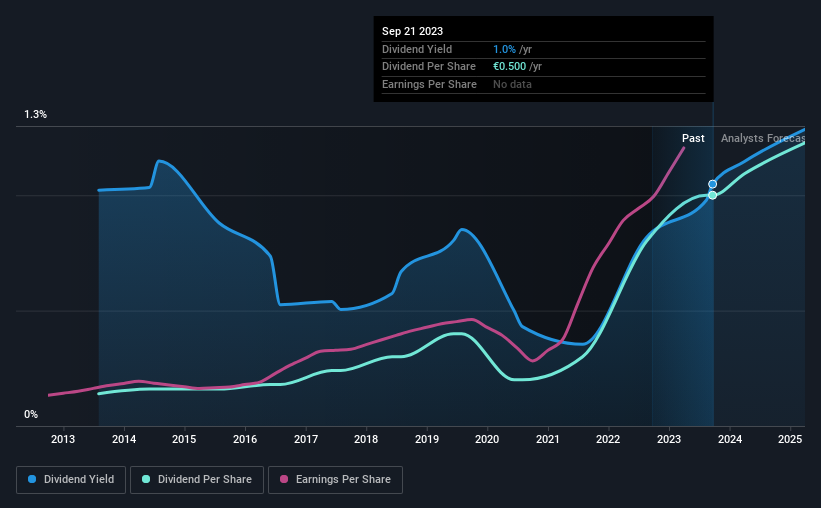Screen dimensions: 821x508
Task: Click the 1.0% dividend yield value in tooltip
Action: [x=504, y=49]
